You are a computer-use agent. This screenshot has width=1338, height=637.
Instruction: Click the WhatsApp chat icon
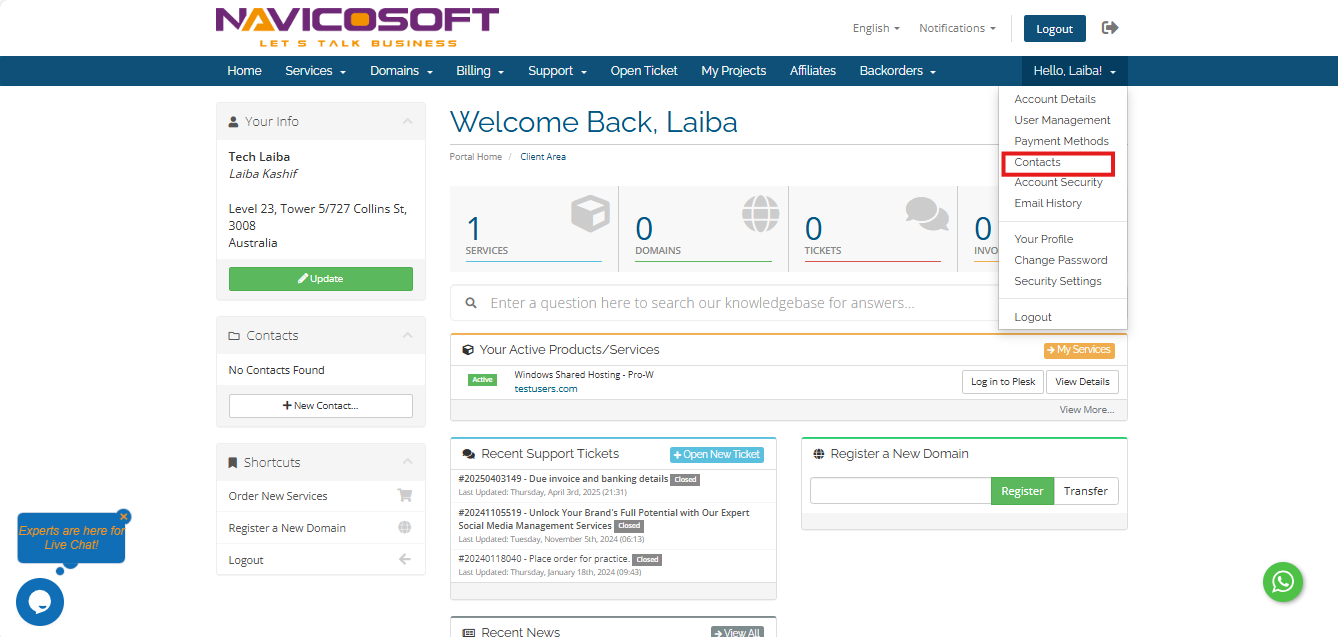pos(1282,581)
